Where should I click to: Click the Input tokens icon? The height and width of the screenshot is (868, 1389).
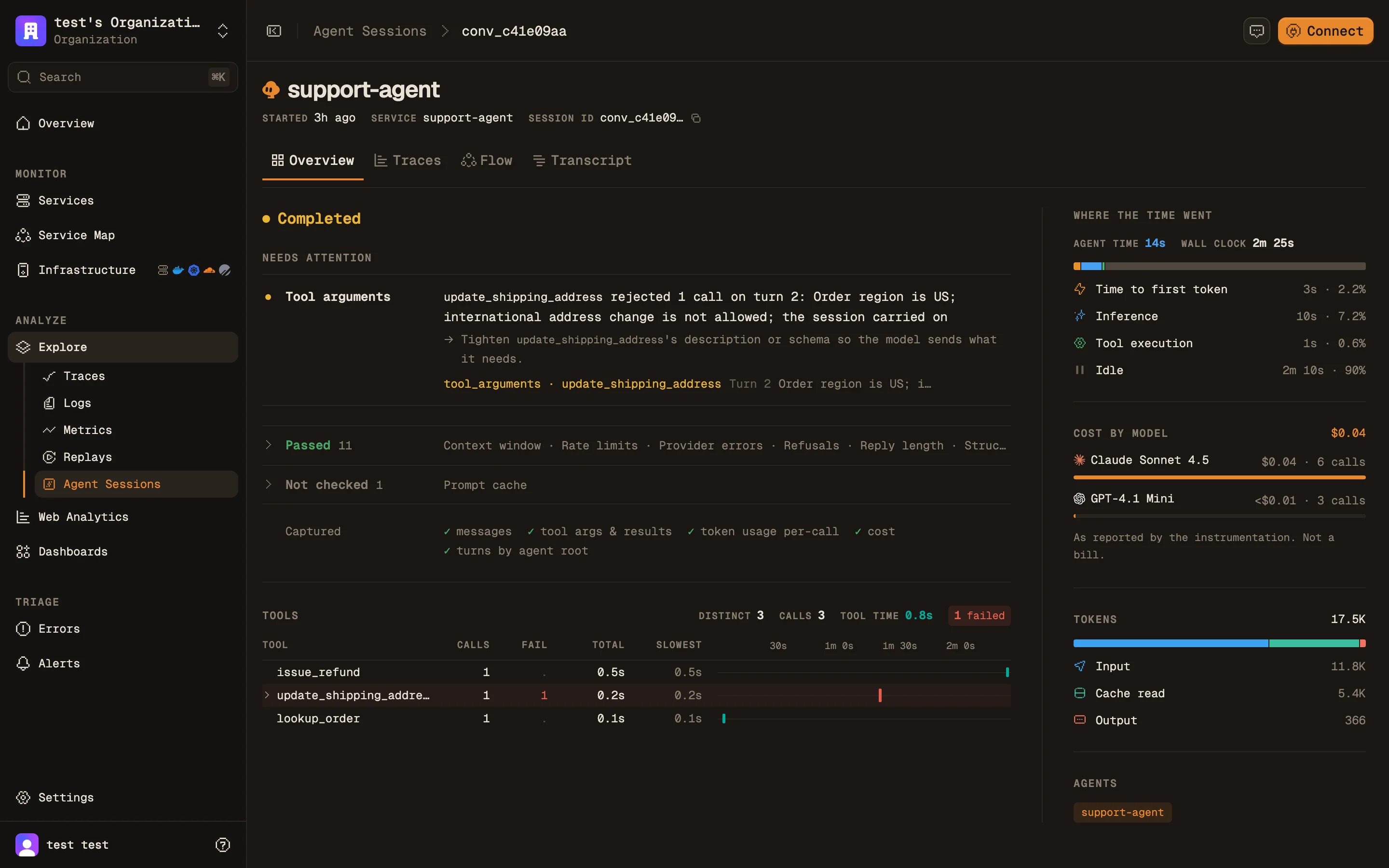tap(1080, 666)
